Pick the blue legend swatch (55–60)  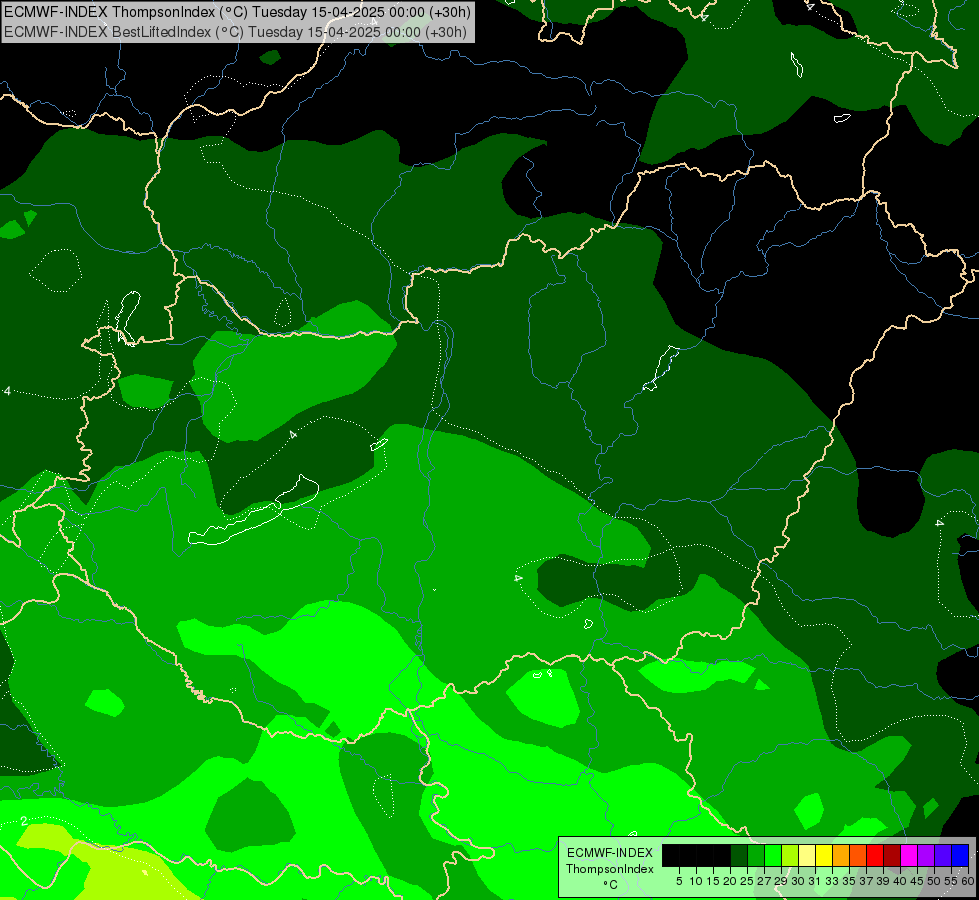(x=959, y=855)
